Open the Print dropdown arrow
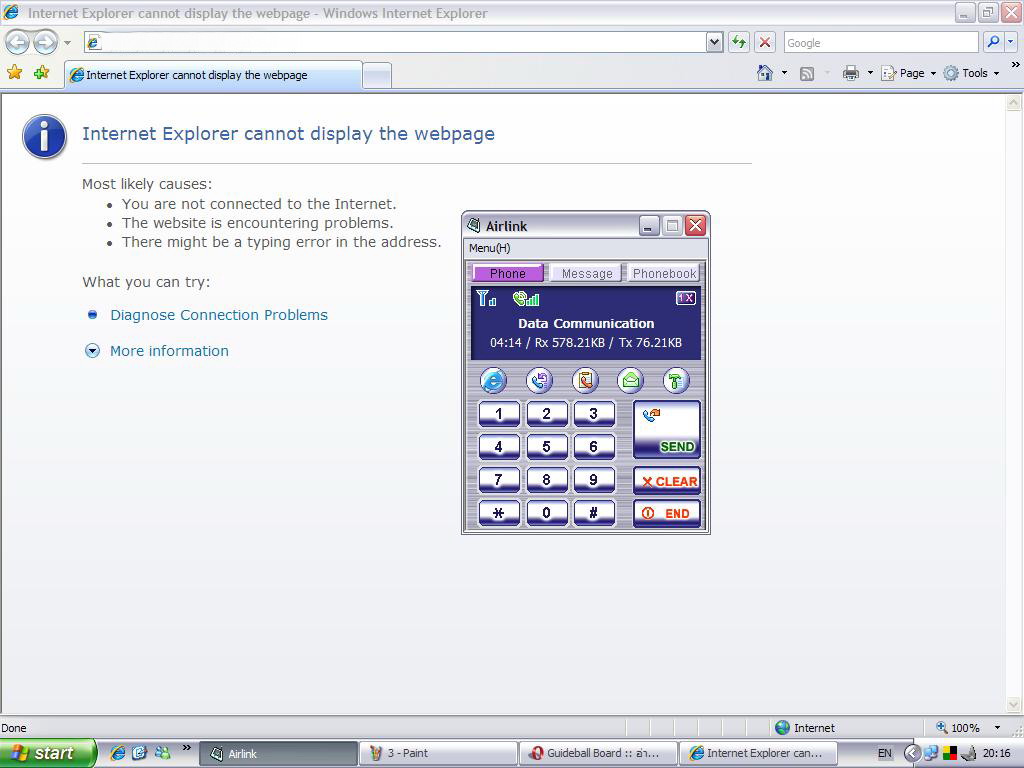The image size is (1024, 768). (870, 73)
